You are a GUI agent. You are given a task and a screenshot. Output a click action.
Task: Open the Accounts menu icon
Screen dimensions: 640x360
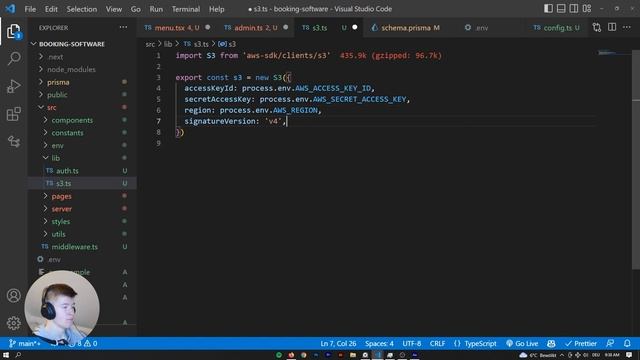[13, 296]
